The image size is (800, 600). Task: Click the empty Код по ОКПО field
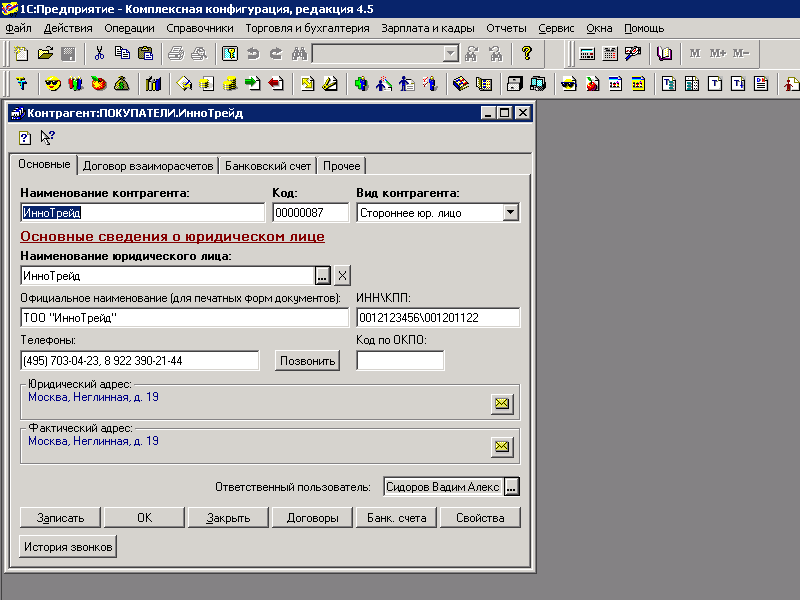[x=400, y=361]
